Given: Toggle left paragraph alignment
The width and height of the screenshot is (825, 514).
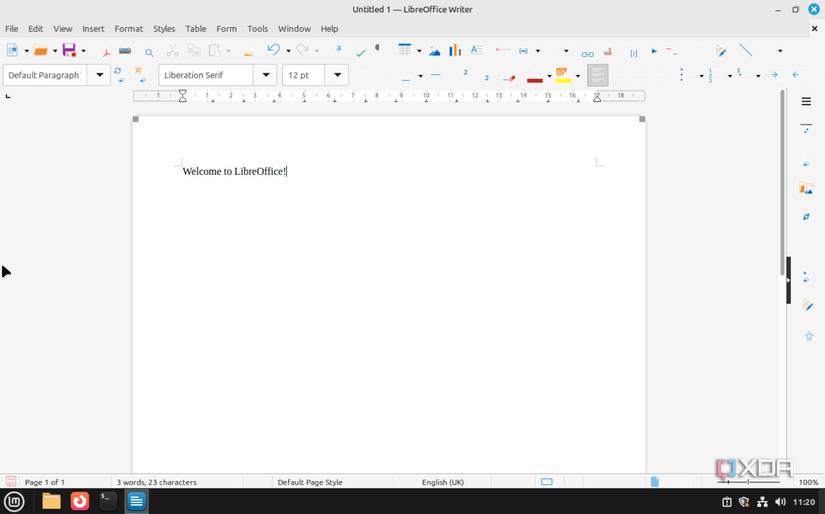Looking at the screenshot, I should tap(598, 75).
